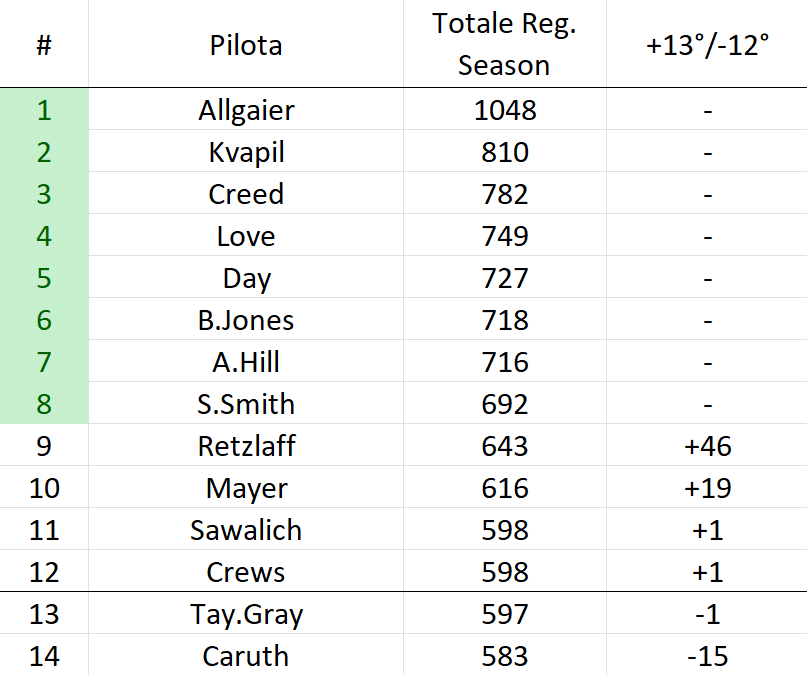Select the green rank 8 cell
The width and height of the screenshot is (807, 675).
[x=44, y=403]
